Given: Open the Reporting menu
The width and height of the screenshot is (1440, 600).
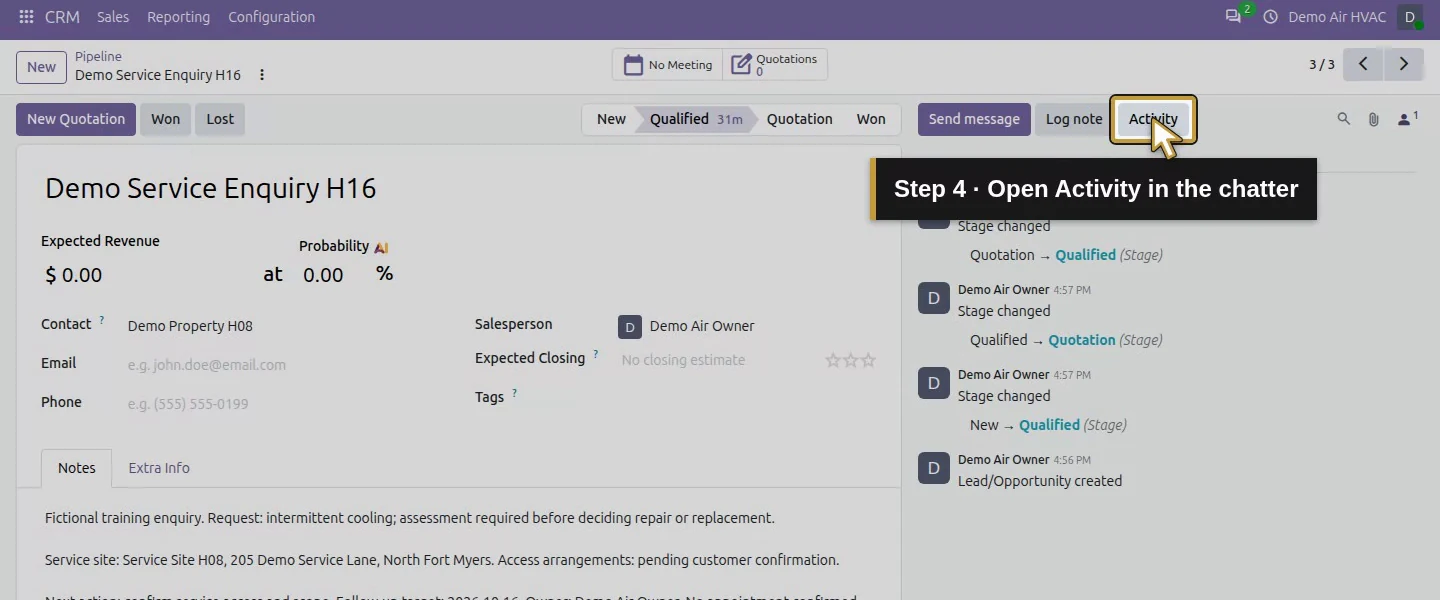Looking at the screenshot, I should click(x=178, y=17).
